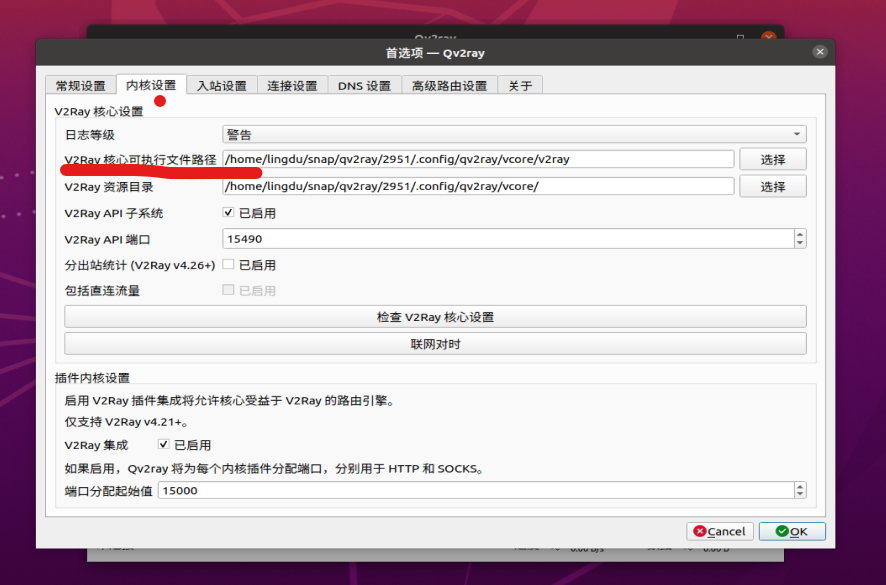Click the 检查 V2Ray 核心设置 button
The height and width of the screenshot is (585, 886).
[435, 317]
